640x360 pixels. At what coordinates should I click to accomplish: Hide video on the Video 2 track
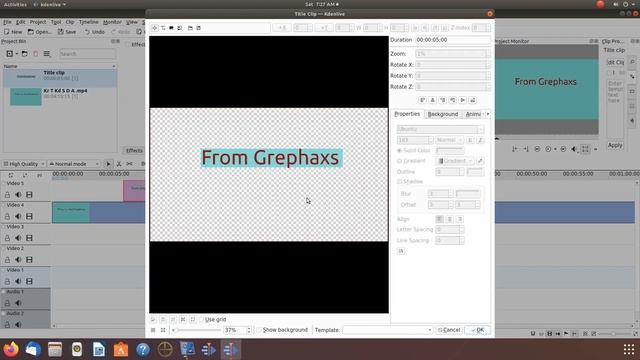[x=29, y=260]
